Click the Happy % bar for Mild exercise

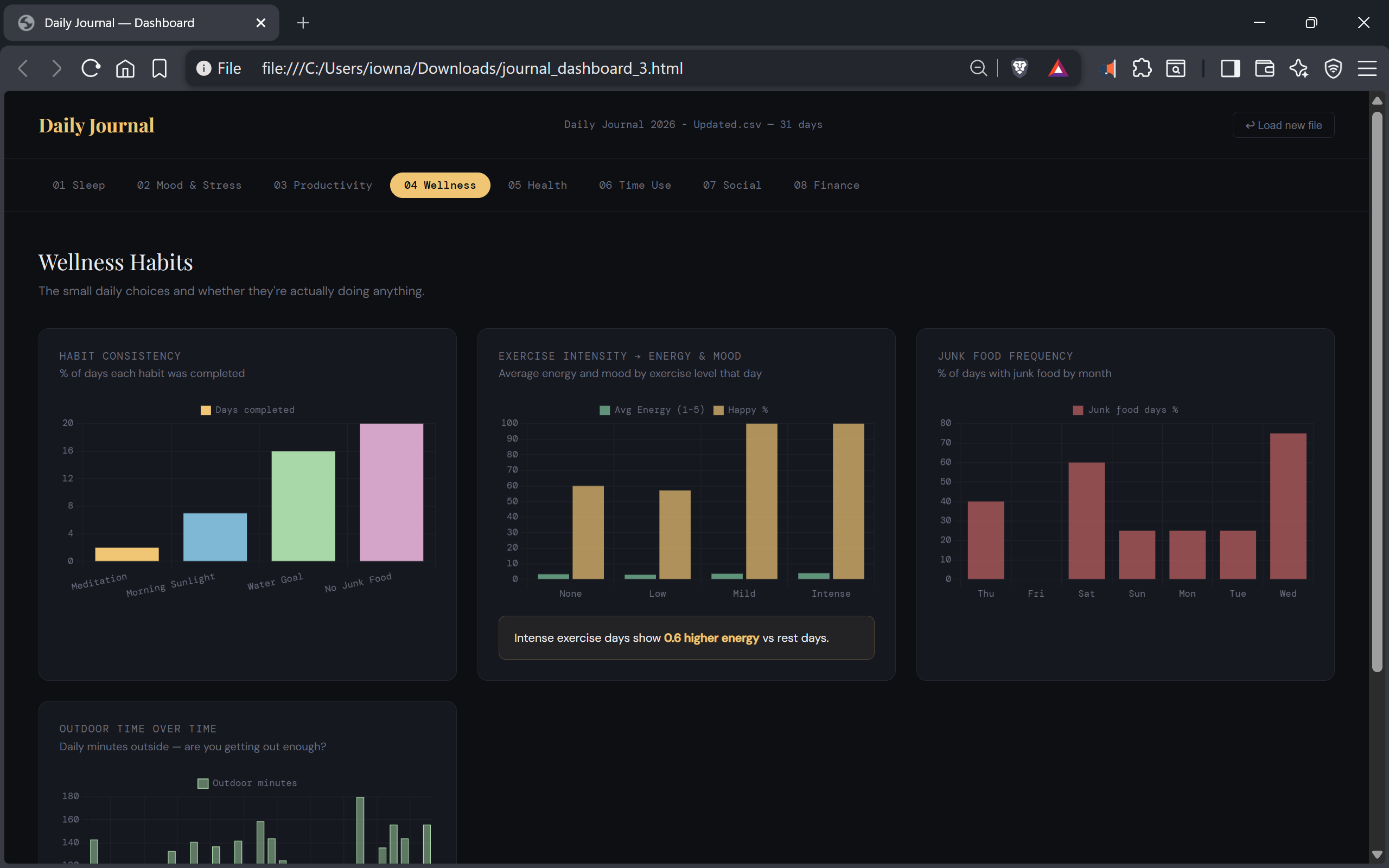(x=761, y=501)
